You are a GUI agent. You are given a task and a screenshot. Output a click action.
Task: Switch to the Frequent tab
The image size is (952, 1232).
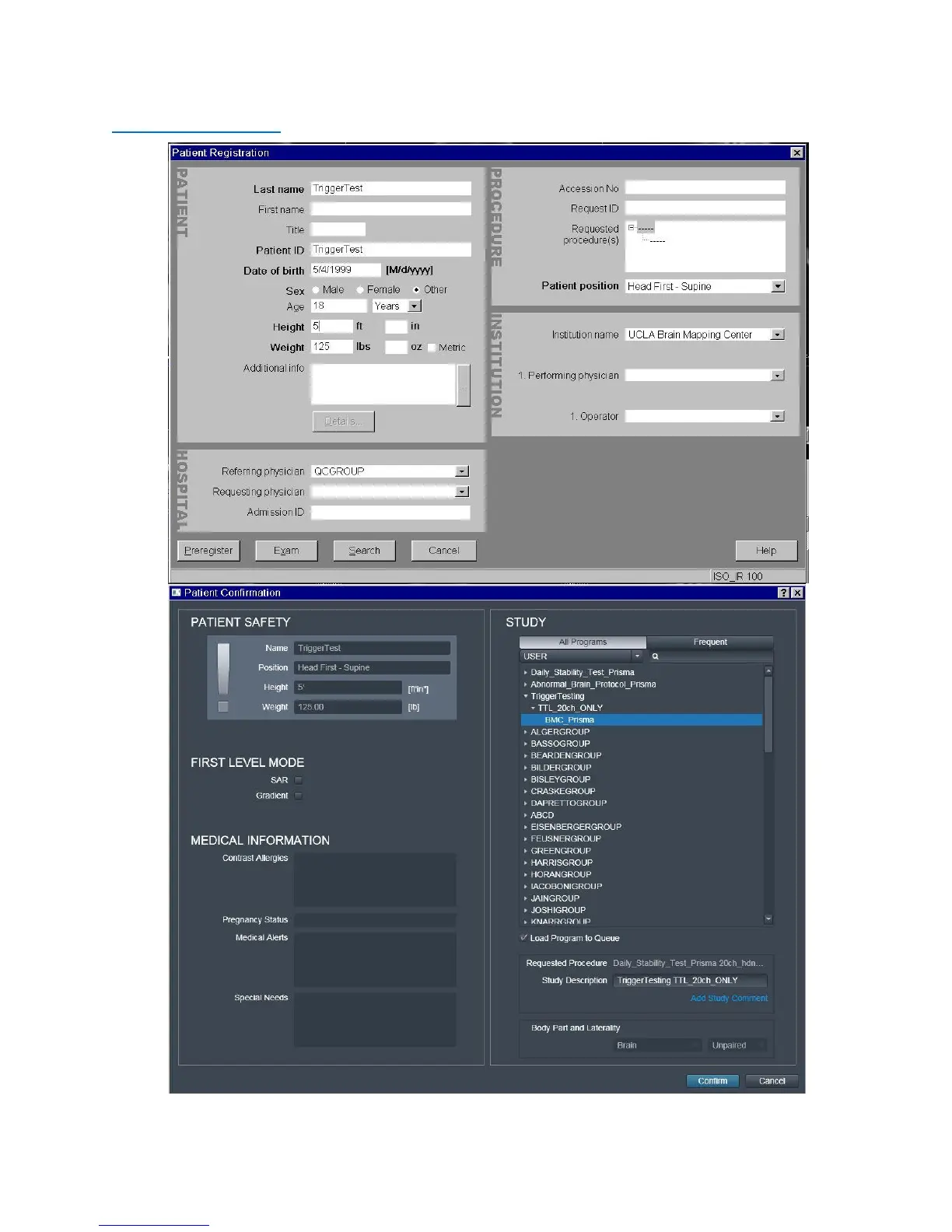(x=710, y=642)
